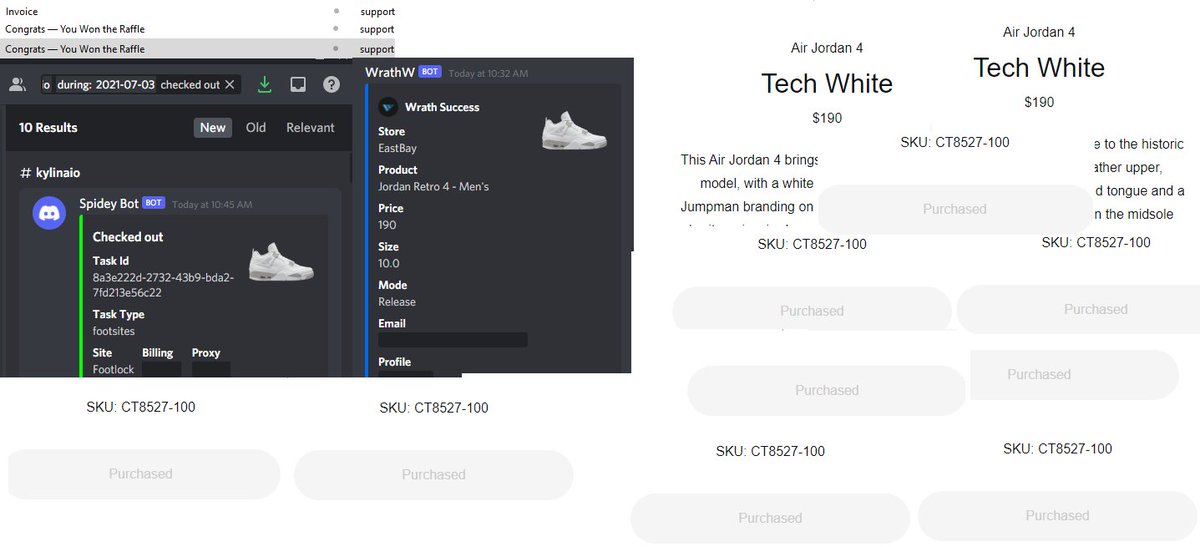Click the right Tech White heading
Screen dimensions: 1200x547
click(x=1039, y=67)
